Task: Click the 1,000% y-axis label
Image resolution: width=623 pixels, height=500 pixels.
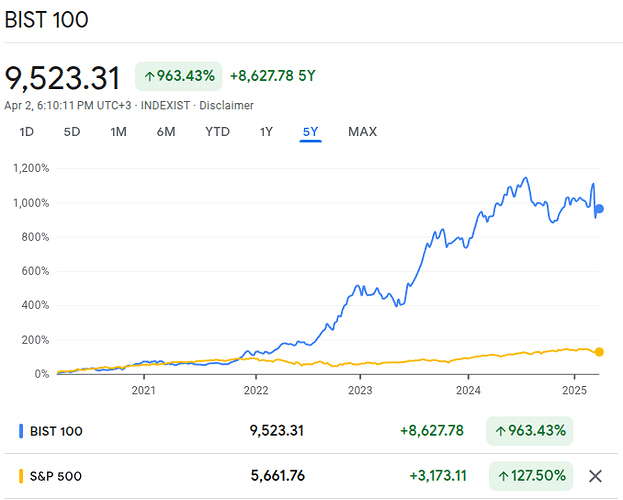Action: click(x=31, y=203)
